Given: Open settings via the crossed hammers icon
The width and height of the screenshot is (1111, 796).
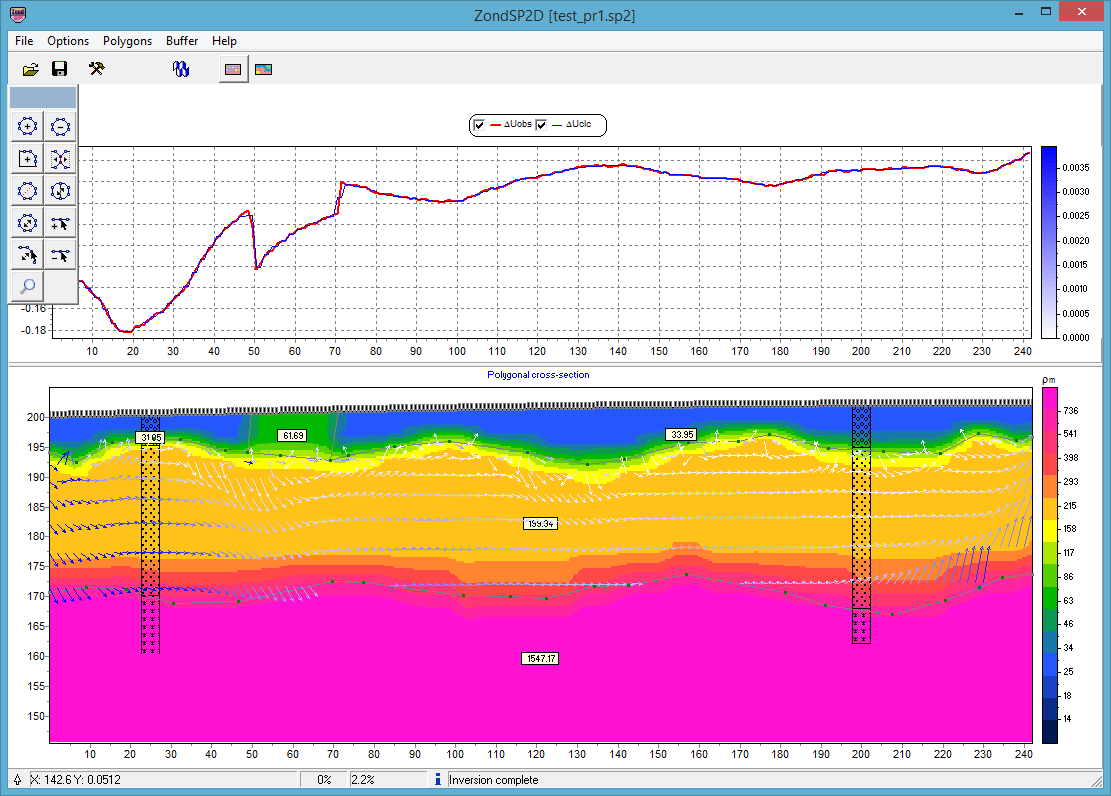Looking at the screenshot, I should [97, 69].
